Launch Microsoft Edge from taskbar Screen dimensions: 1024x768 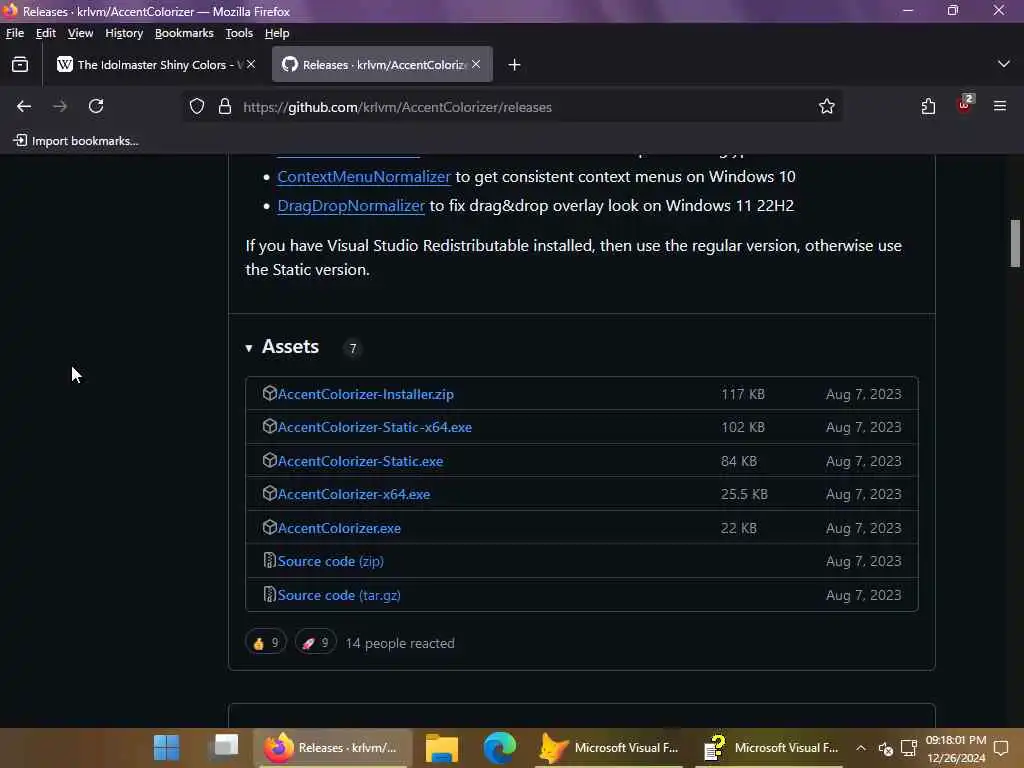500,748
